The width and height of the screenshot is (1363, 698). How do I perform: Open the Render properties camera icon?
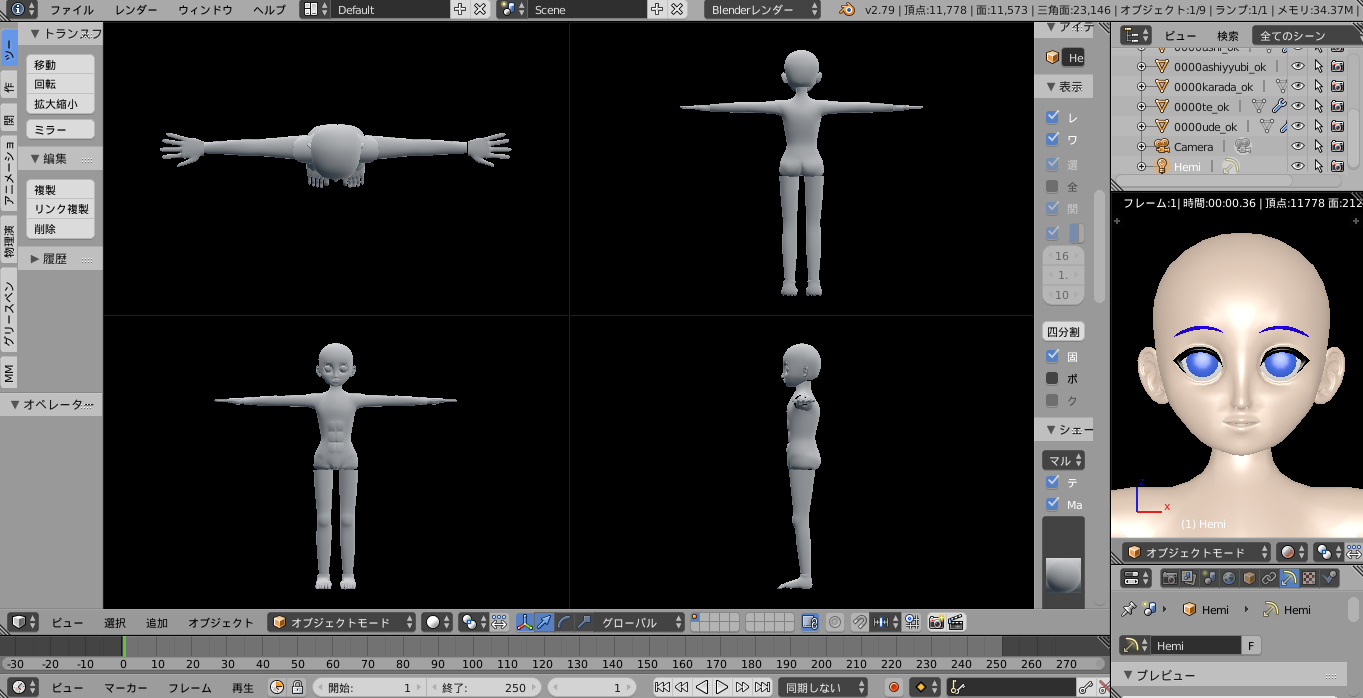pos(1168,578)
